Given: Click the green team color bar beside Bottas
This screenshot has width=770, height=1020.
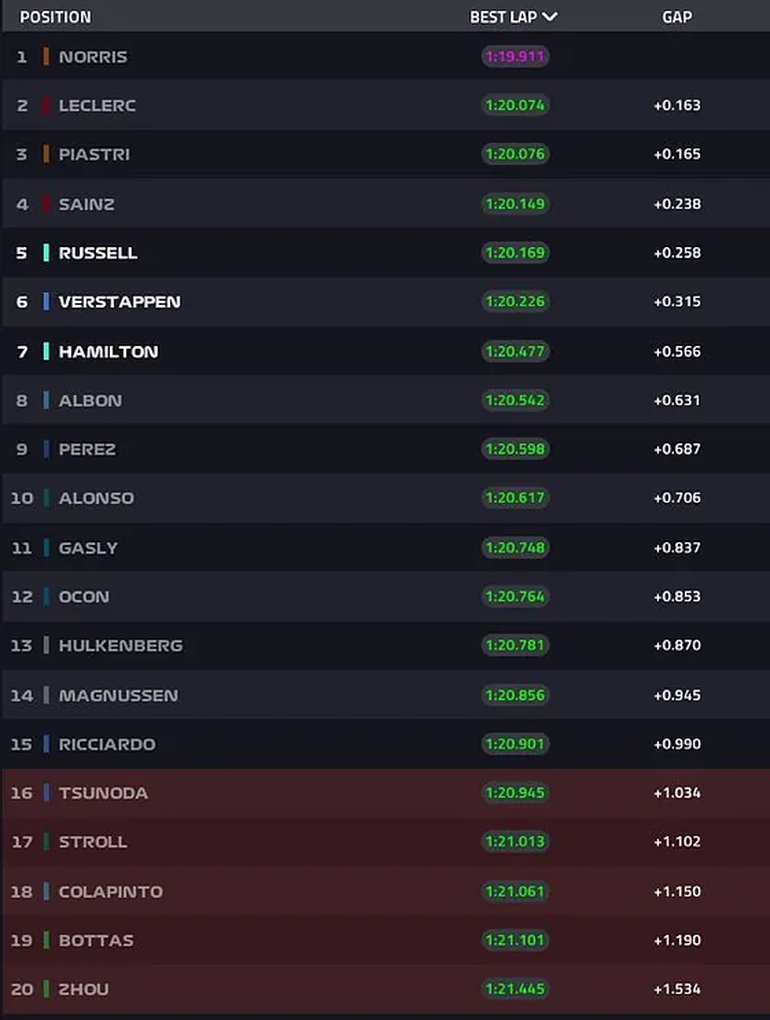Looking at the screenshot, I should (46, 940).
